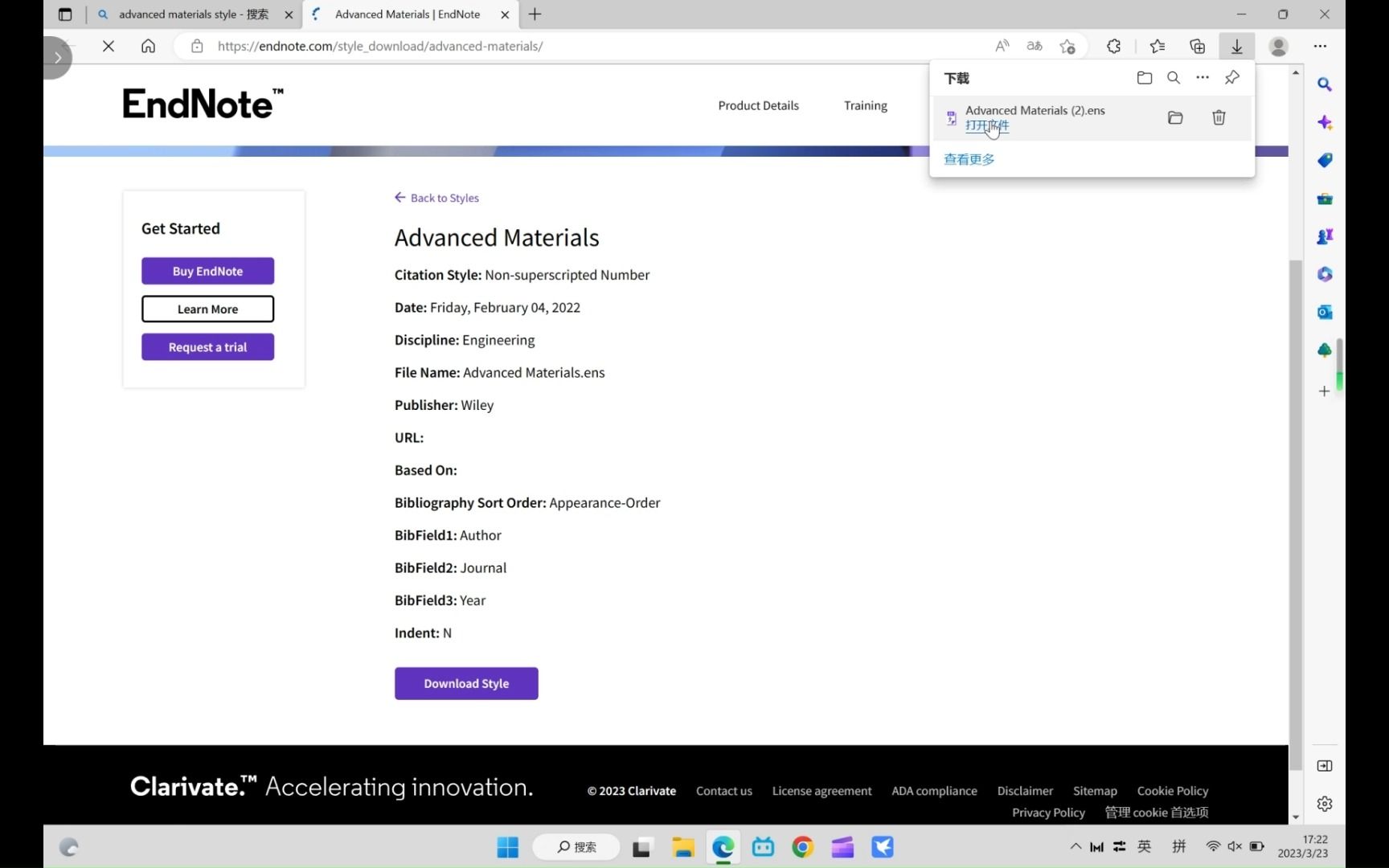Open the Sitemap footer link
1389x868 pixels.
coord(1095,791)
